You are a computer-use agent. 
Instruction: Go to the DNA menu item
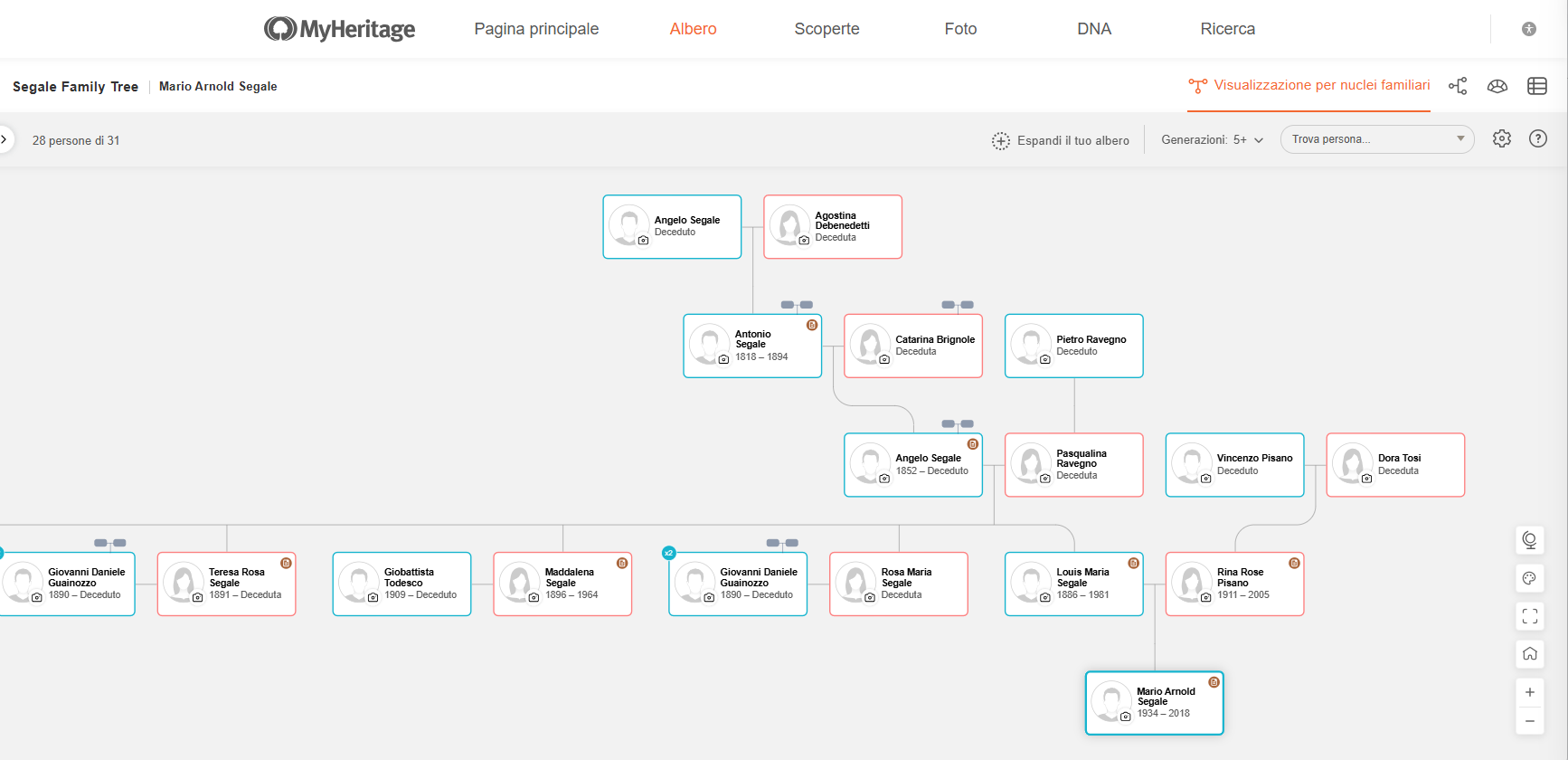tap(1094, 29)
